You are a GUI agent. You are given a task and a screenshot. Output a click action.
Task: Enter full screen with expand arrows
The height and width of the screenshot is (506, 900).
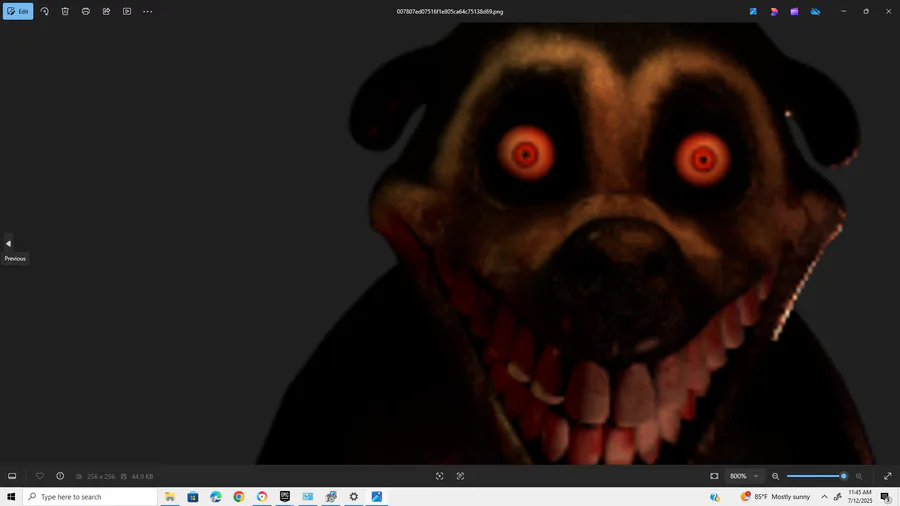click(x=887, y=476)
